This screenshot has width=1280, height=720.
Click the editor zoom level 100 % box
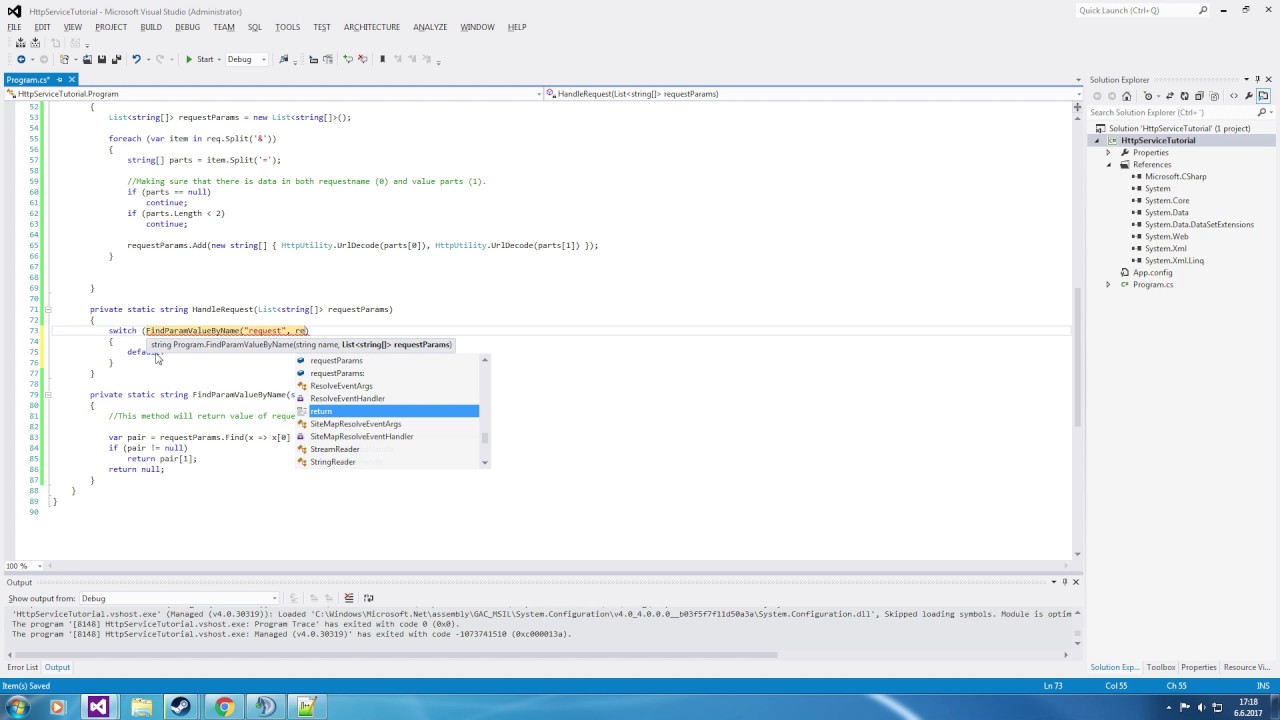point(23,566)
